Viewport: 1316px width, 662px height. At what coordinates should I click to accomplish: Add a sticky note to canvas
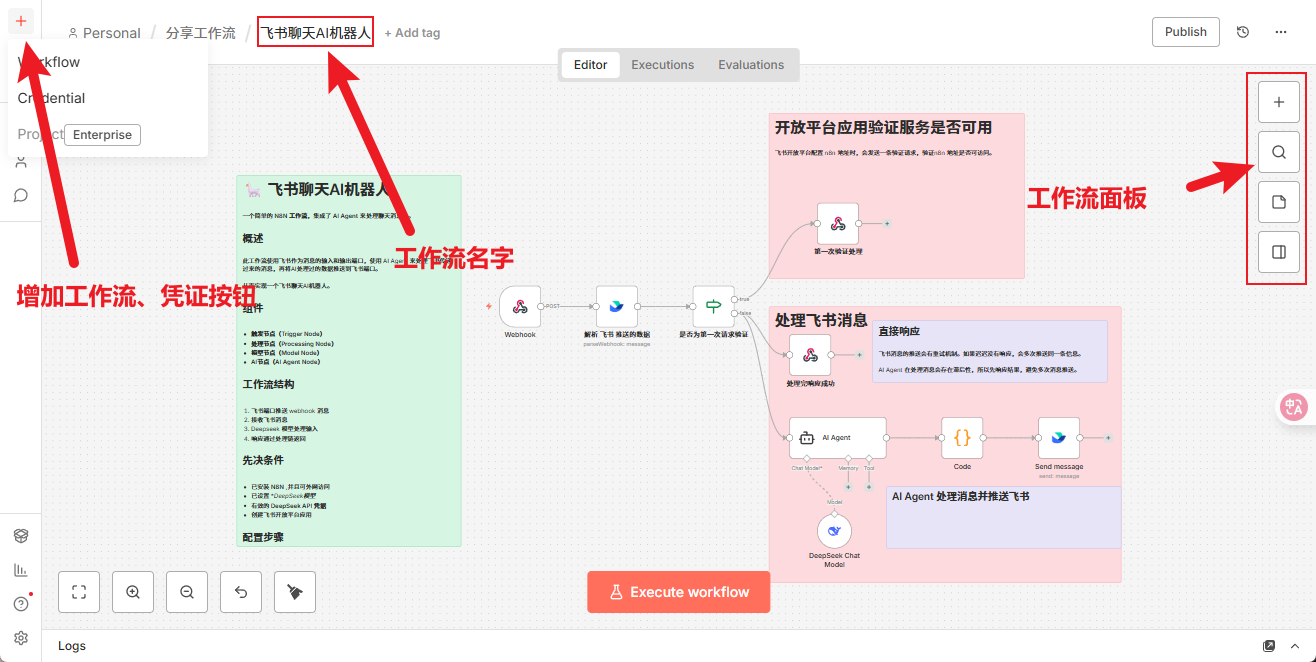(x=1278, y=202)
